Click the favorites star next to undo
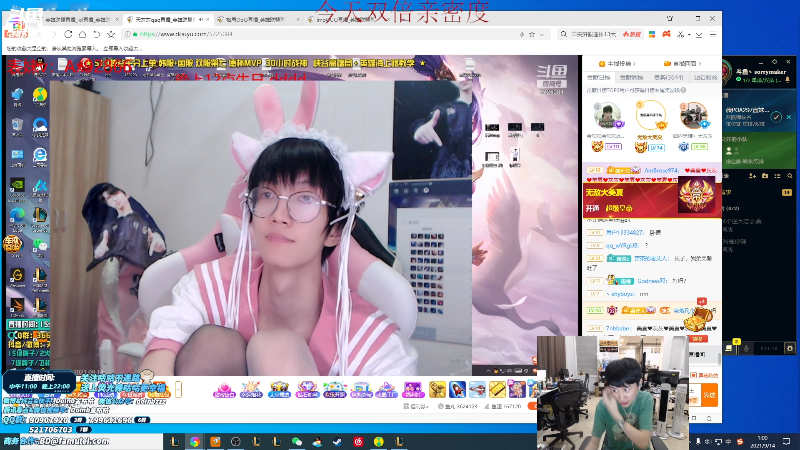 click(x=111, y=34)
